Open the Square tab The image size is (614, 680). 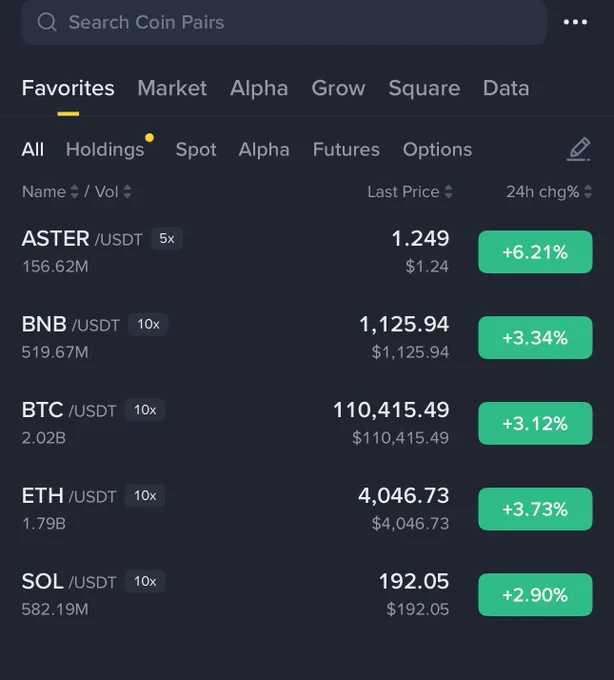point(424,88)
